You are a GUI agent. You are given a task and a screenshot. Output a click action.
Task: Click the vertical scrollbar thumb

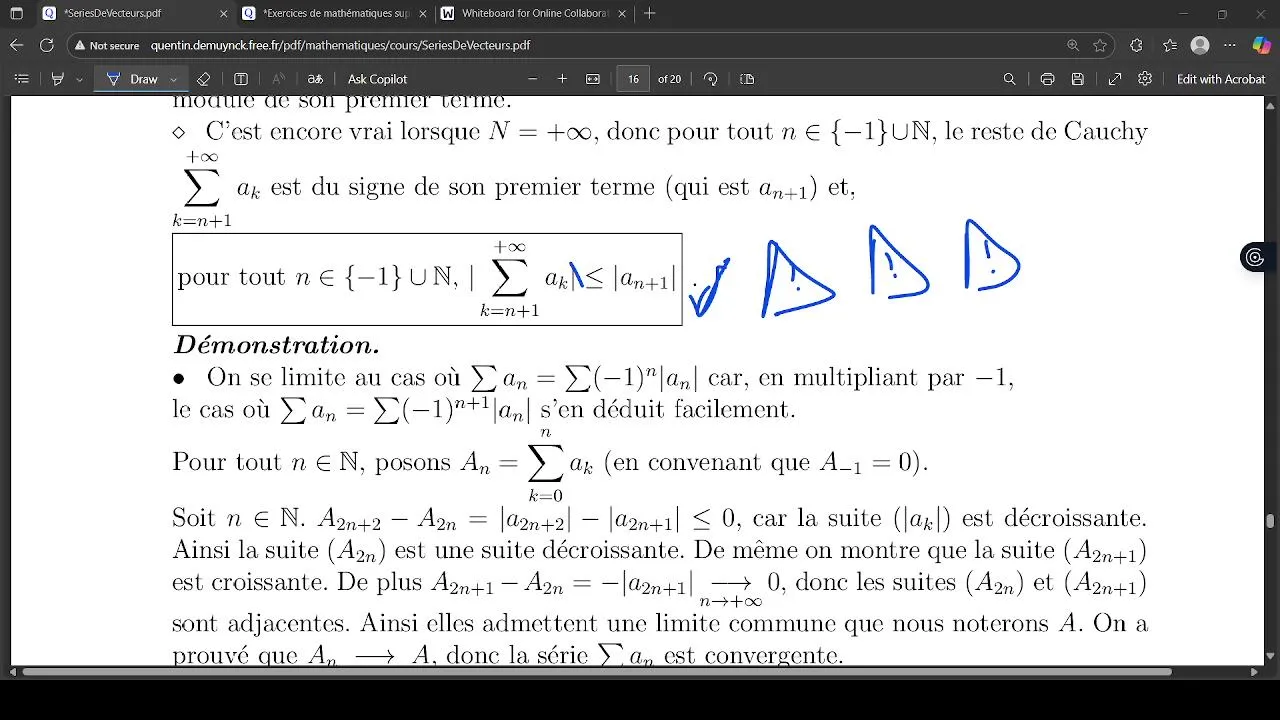point(1271,521)
